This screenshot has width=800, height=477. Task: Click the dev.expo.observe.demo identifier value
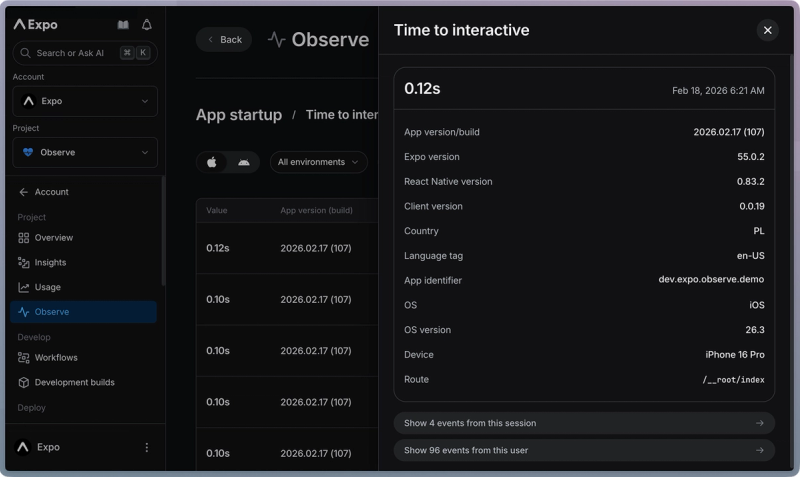(x=711, y=280)
